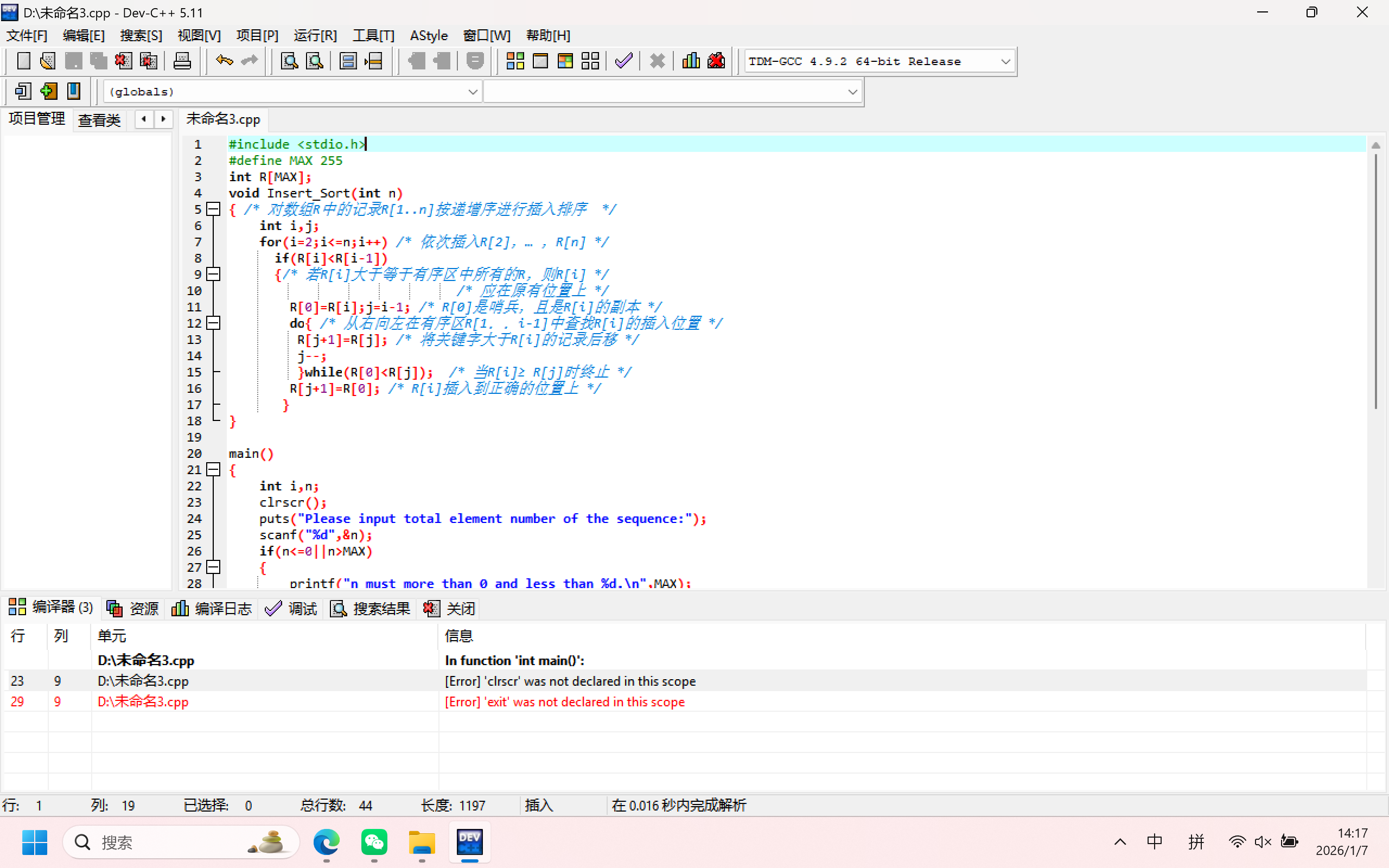Screen dimensions: 1389x868
Task: Click the New source file icon
Action: 23,61
